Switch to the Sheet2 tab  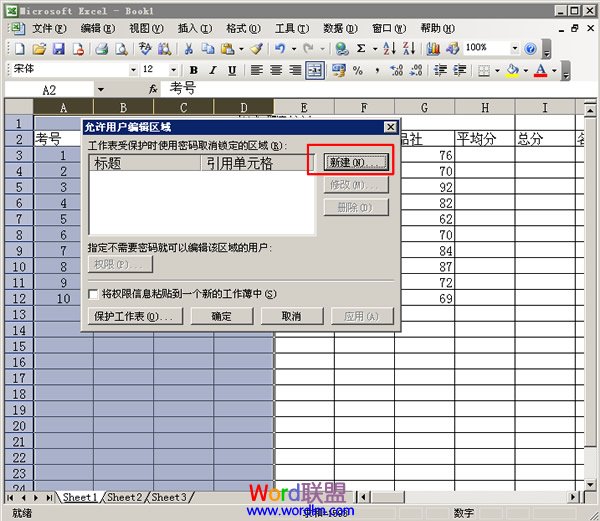coord(125,497)
